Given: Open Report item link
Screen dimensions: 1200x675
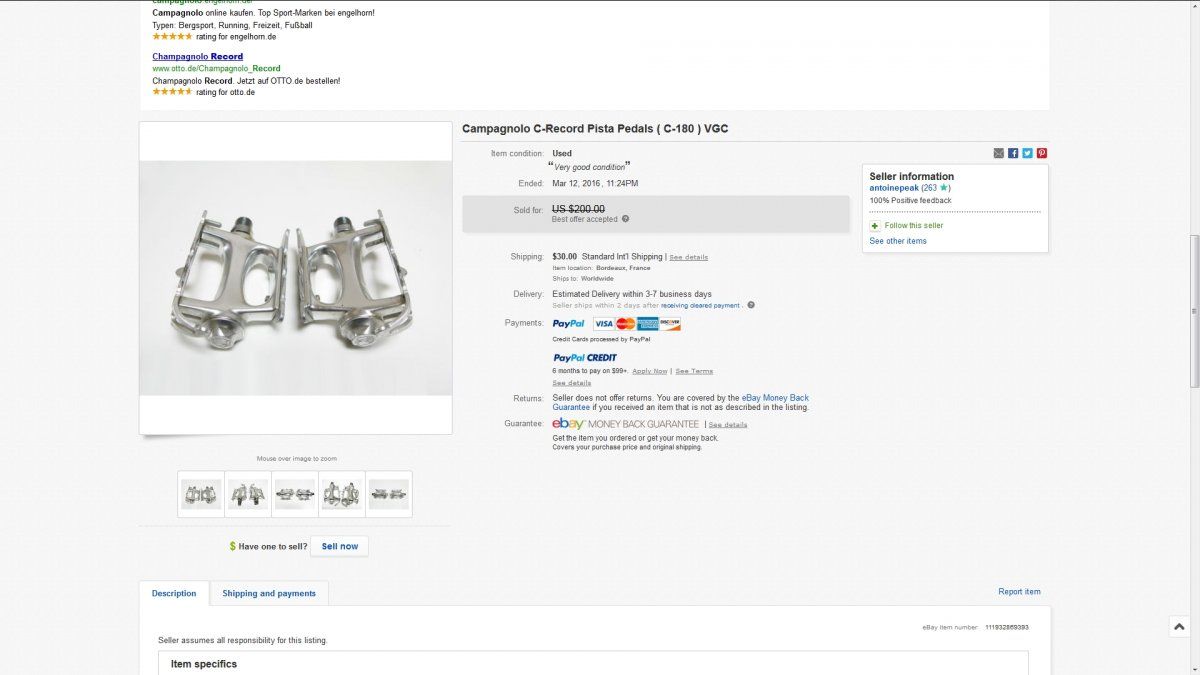Looking at the screenshot, I should (x=1019, y=592).
